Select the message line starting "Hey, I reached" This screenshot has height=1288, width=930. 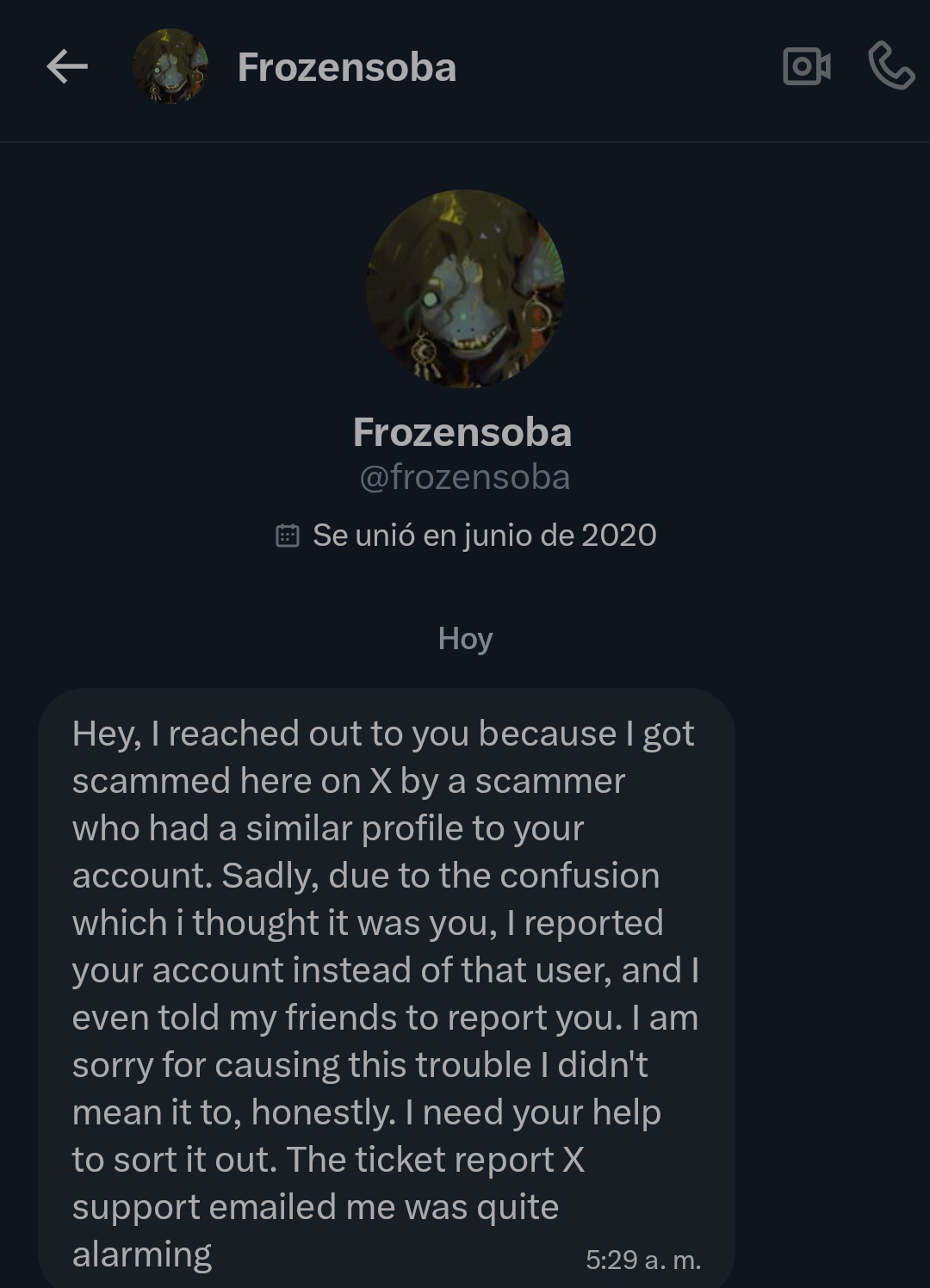pos(382,734)
